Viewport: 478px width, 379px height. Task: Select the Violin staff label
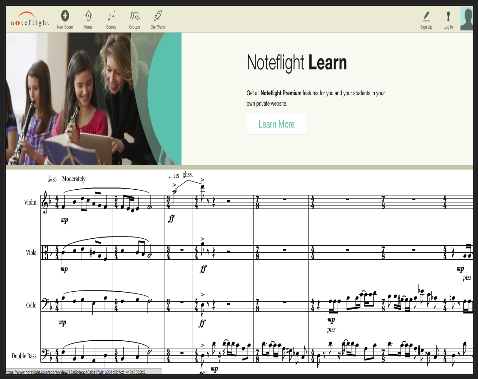click(x=30, y=202)
